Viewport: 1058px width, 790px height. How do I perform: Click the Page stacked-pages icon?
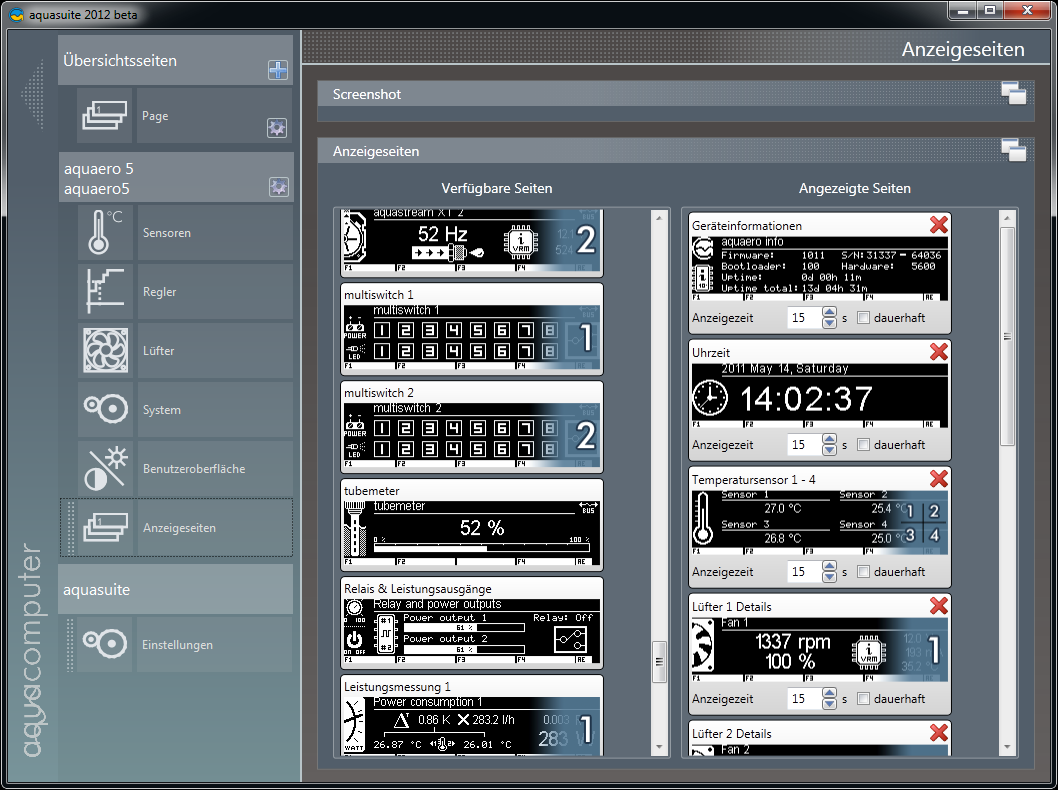coord(105,115)
